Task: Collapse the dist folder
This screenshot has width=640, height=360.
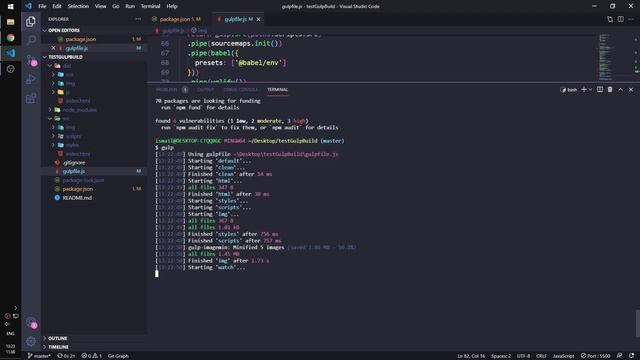Action: tap(67, 66)
